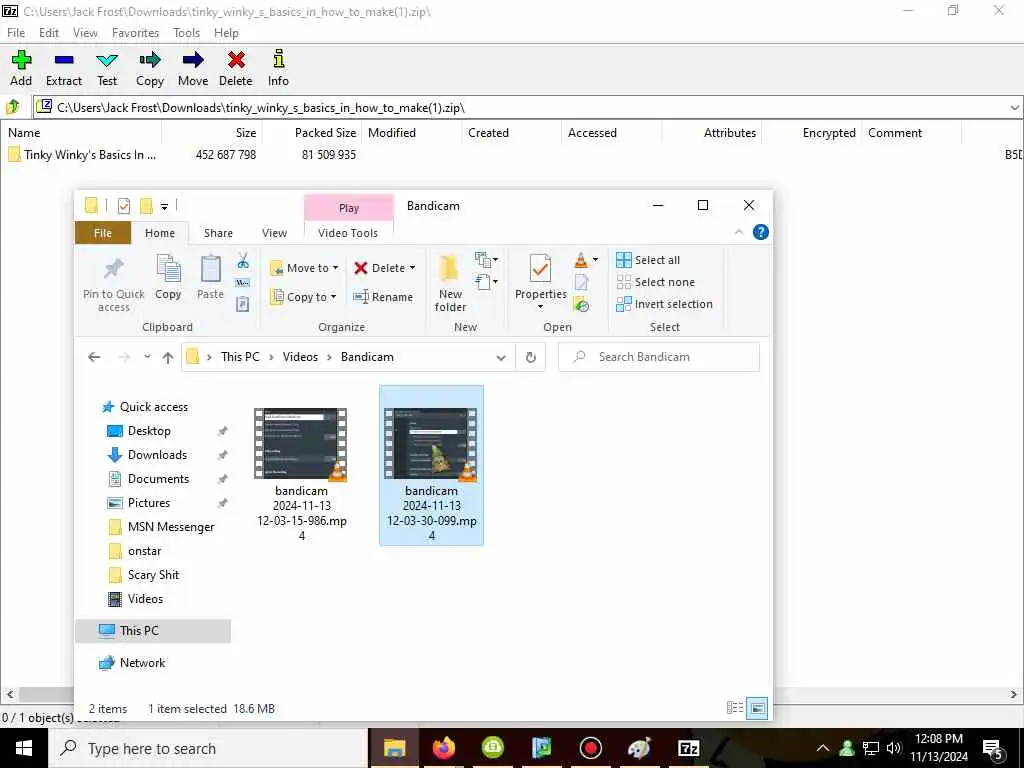Click the 7-Zip Move toolbar button
This screenshot has width=1024, height=768.
pos(193,68)
